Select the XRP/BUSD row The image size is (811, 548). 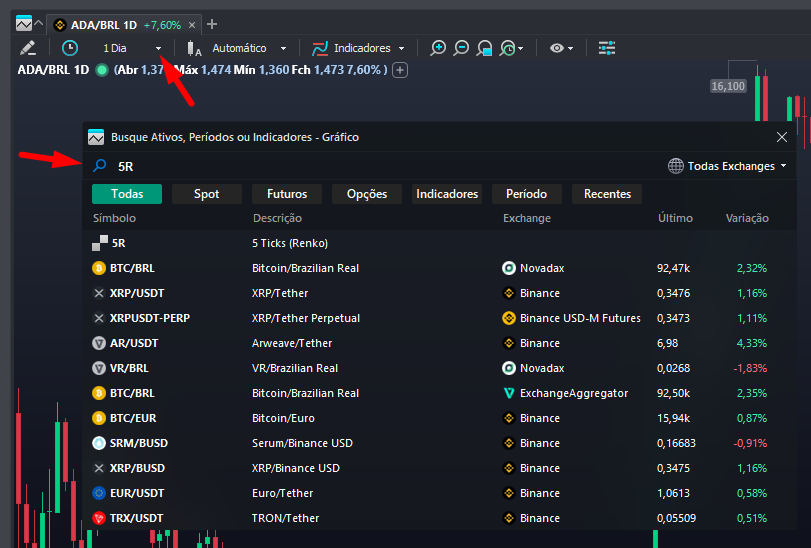pos(439,468)
